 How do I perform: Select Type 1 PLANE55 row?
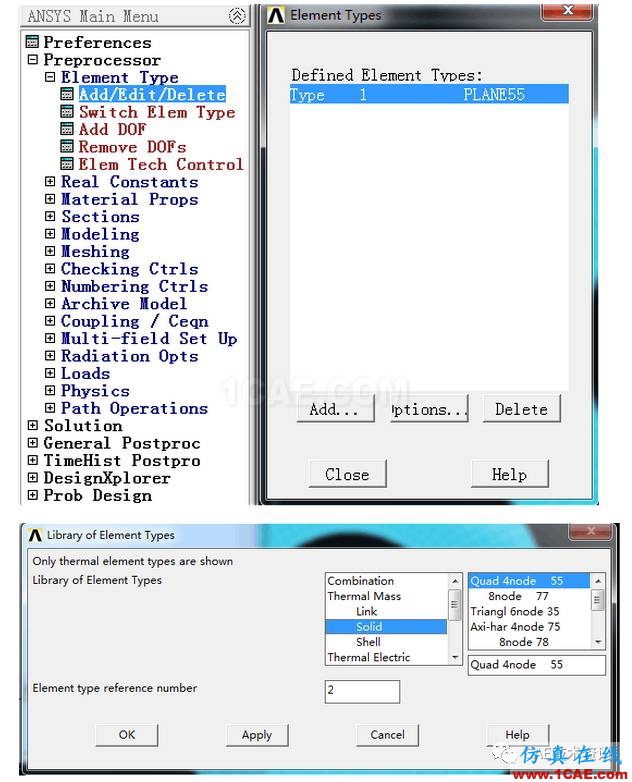click(429, 94)
